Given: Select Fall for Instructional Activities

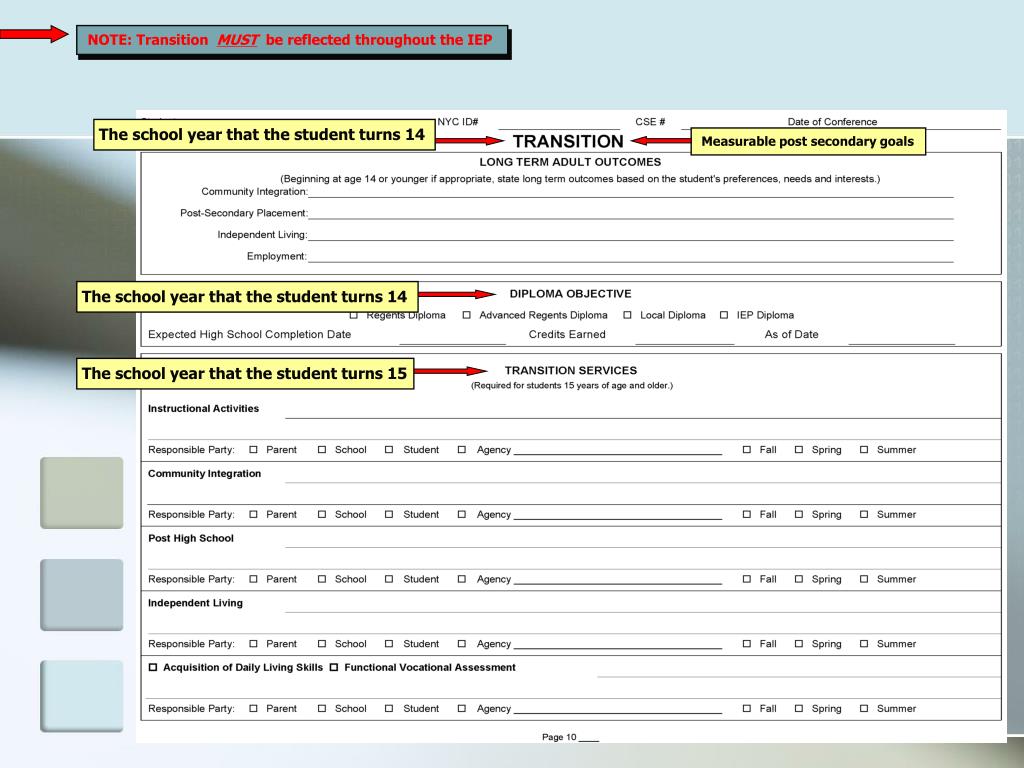Looking at the screenshot, I should [x=746, y=449].
